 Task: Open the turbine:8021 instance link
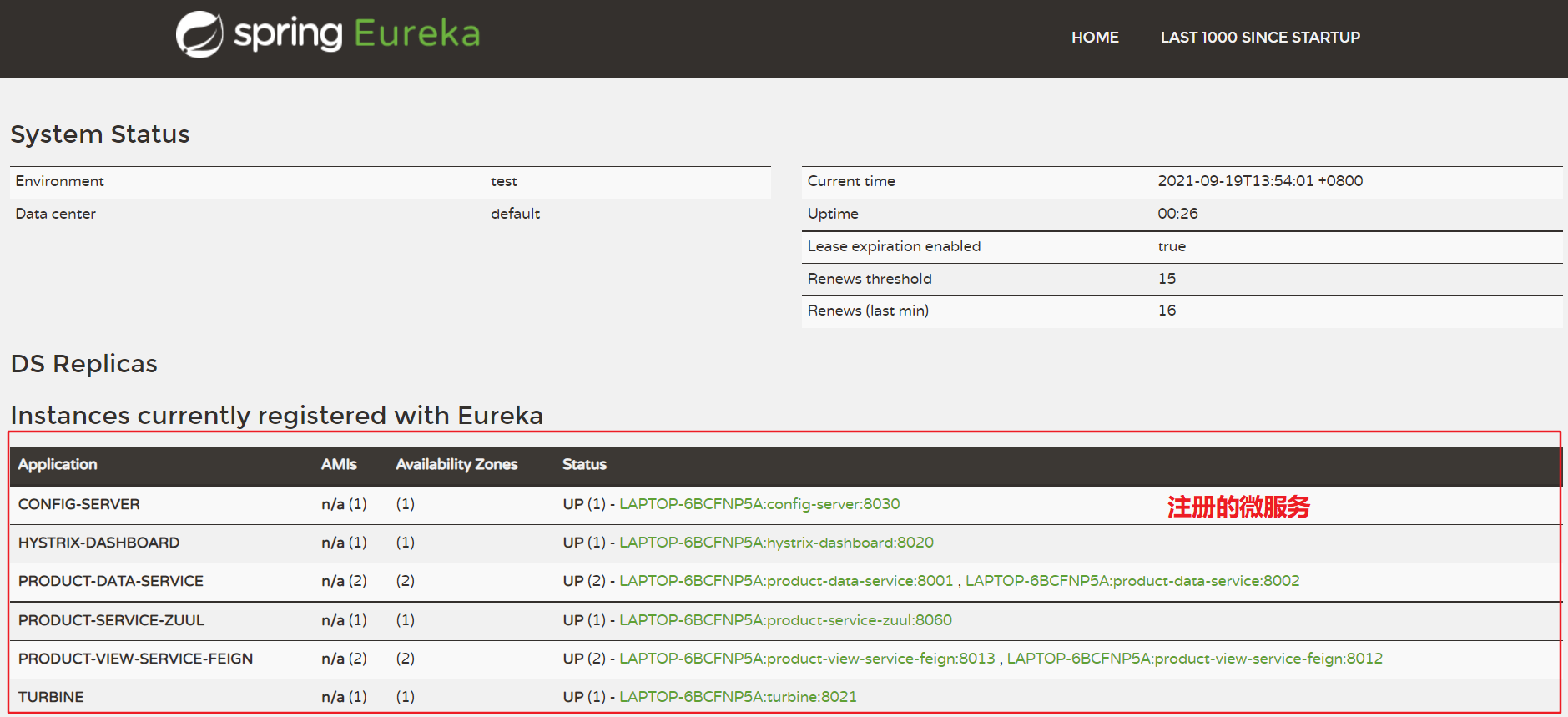(x=738, y=697)
